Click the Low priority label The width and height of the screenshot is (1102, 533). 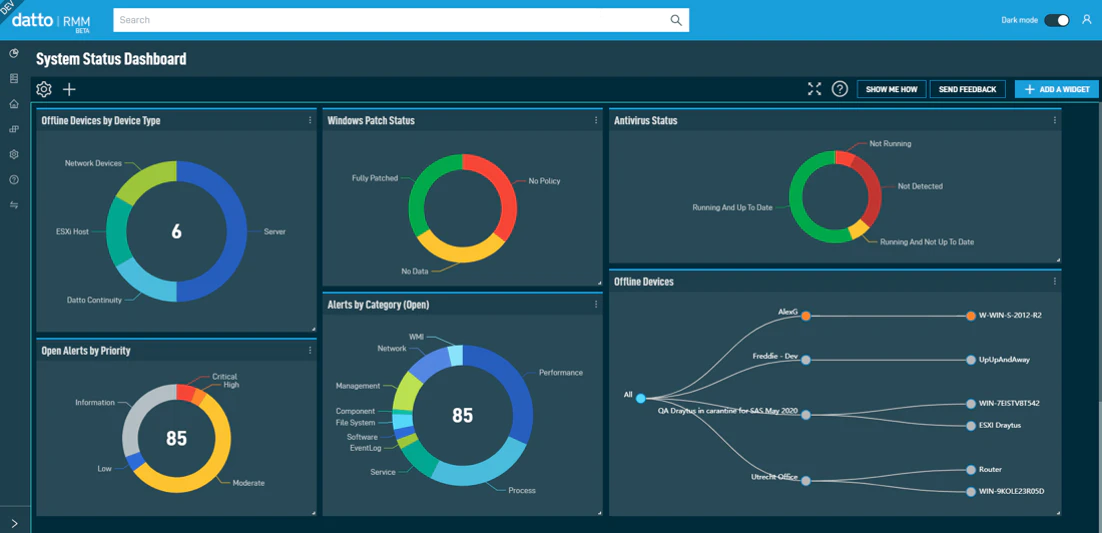(104, 468)
